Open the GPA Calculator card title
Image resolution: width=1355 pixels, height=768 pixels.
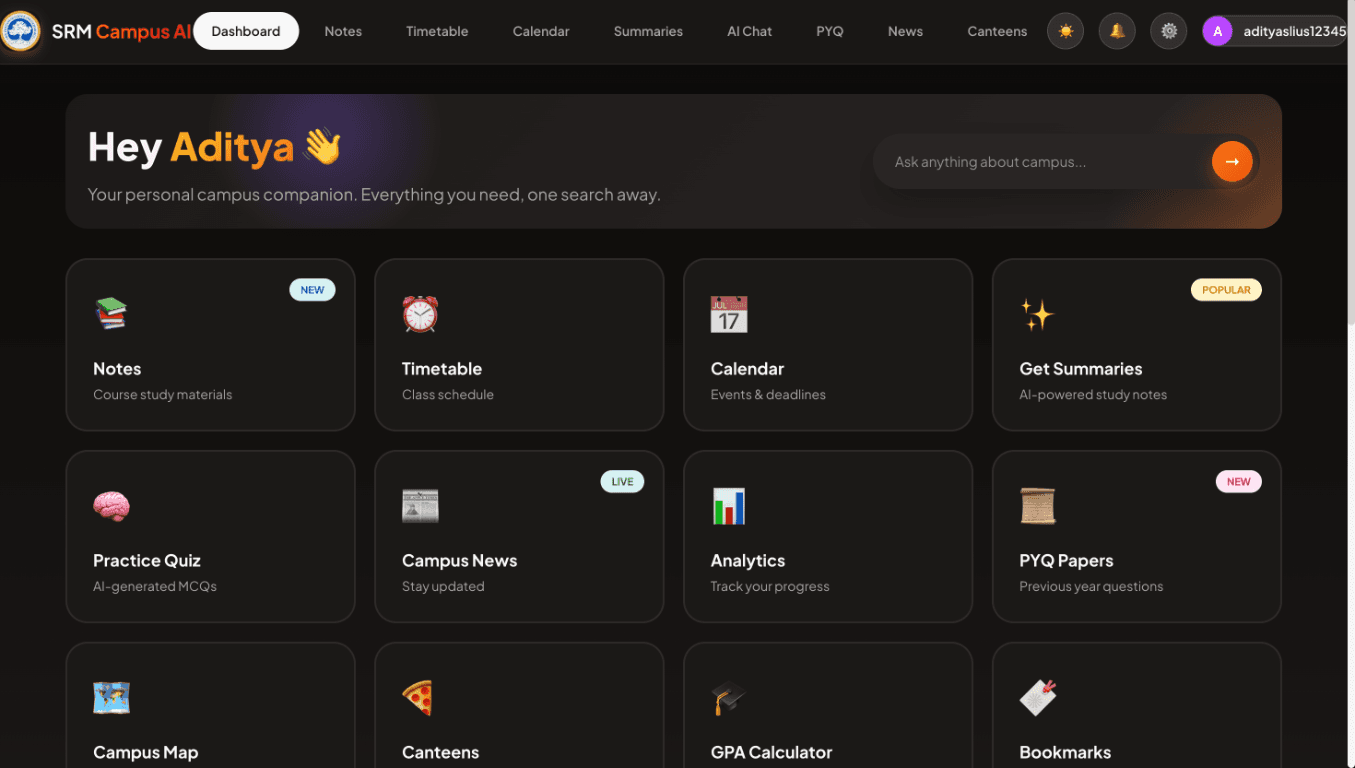tap(771, 753)
